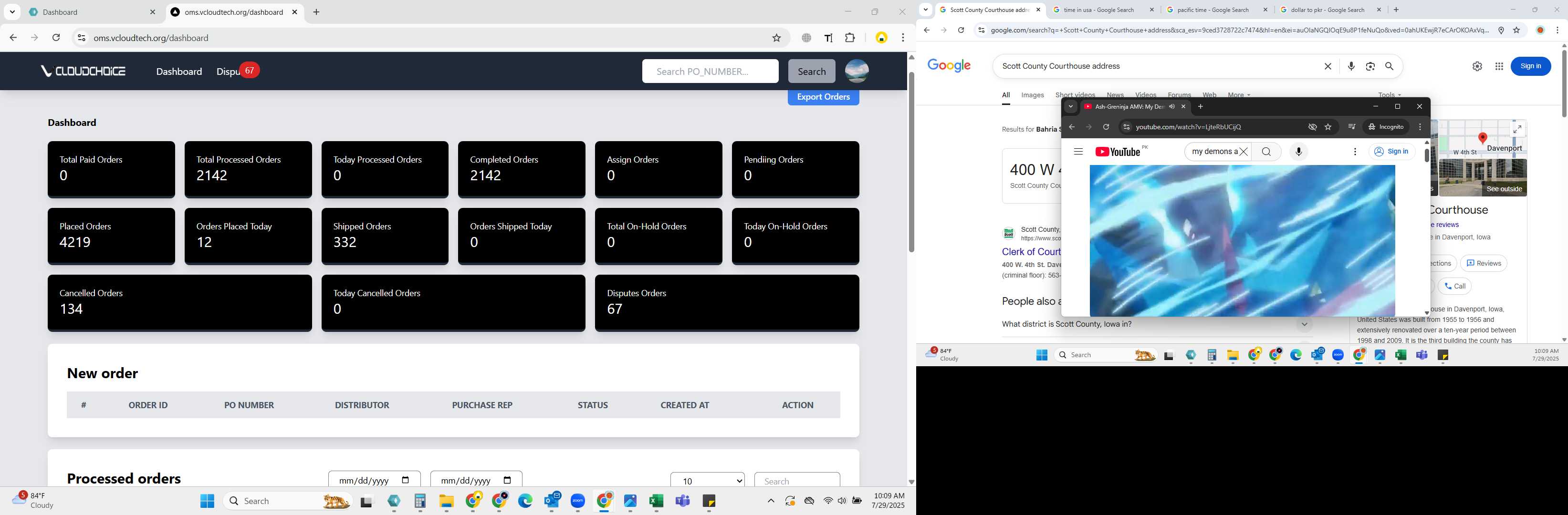This screenshot has height=515, width=1568.
Task: Click the Google results page vertical scrollbar
Action: coord(1563,83)
